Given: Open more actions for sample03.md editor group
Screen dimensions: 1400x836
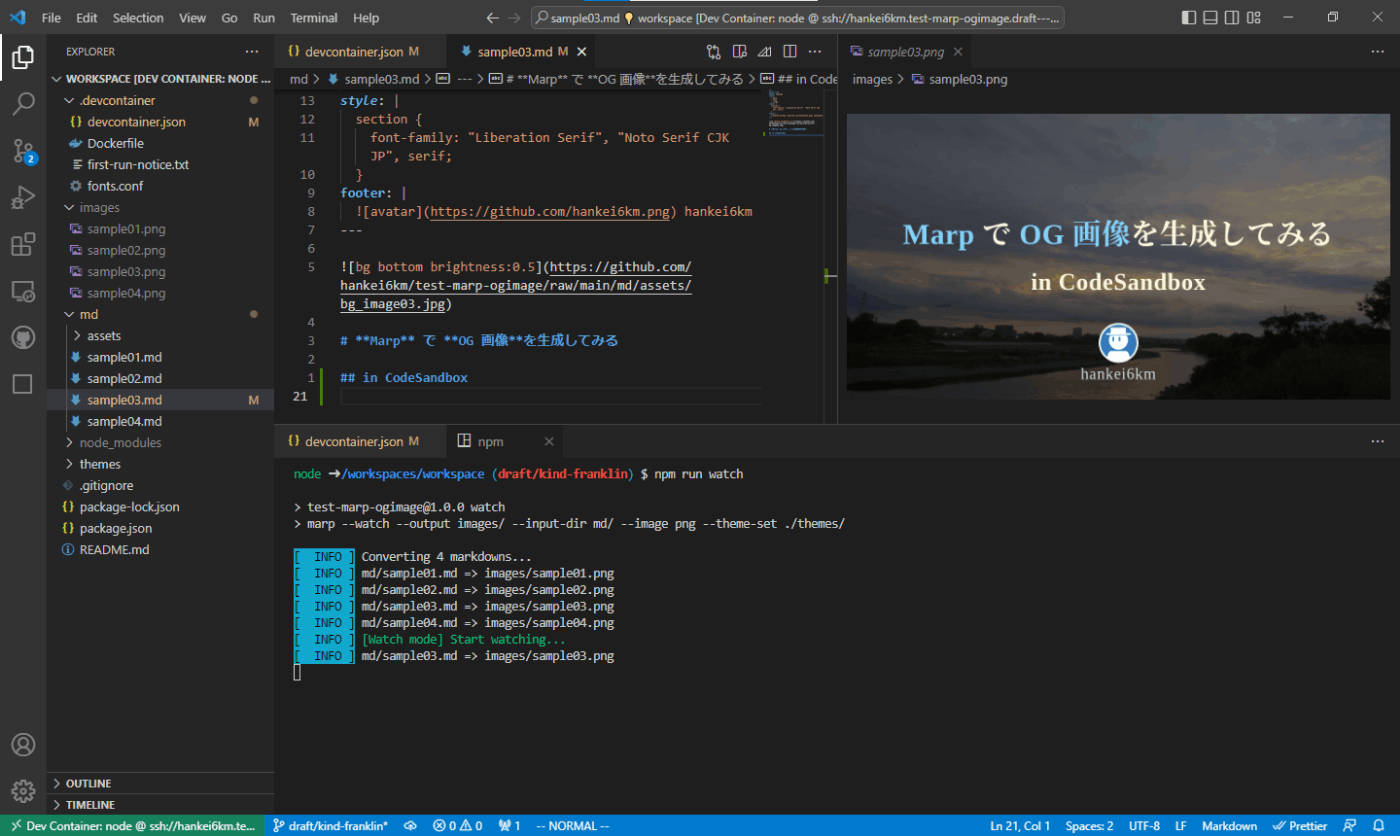Looking at the screenshot, I should 816,52.
